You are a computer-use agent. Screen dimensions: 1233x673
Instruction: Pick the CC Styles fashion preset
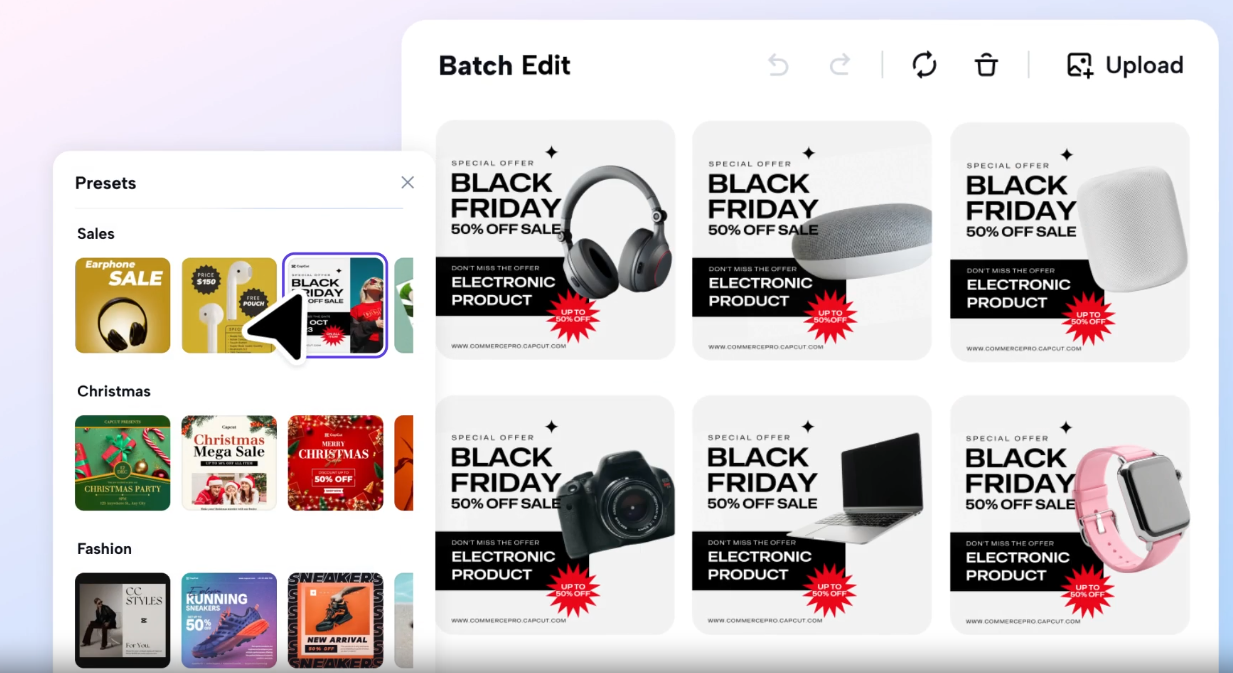(123, 620)
